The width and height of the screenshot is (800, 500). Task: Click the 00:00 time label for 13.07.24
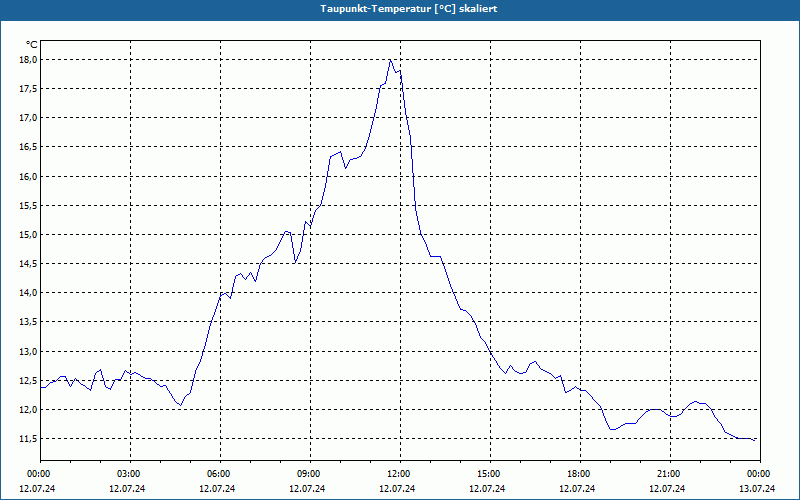coord(760,474)
